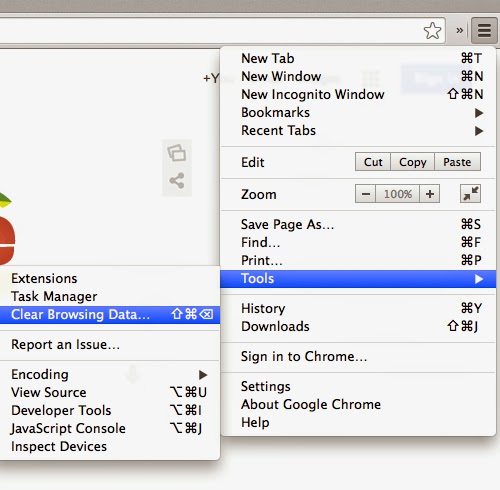Select New Tab from the menu
This screenshot has width=500, height=490.
[358, 58]
